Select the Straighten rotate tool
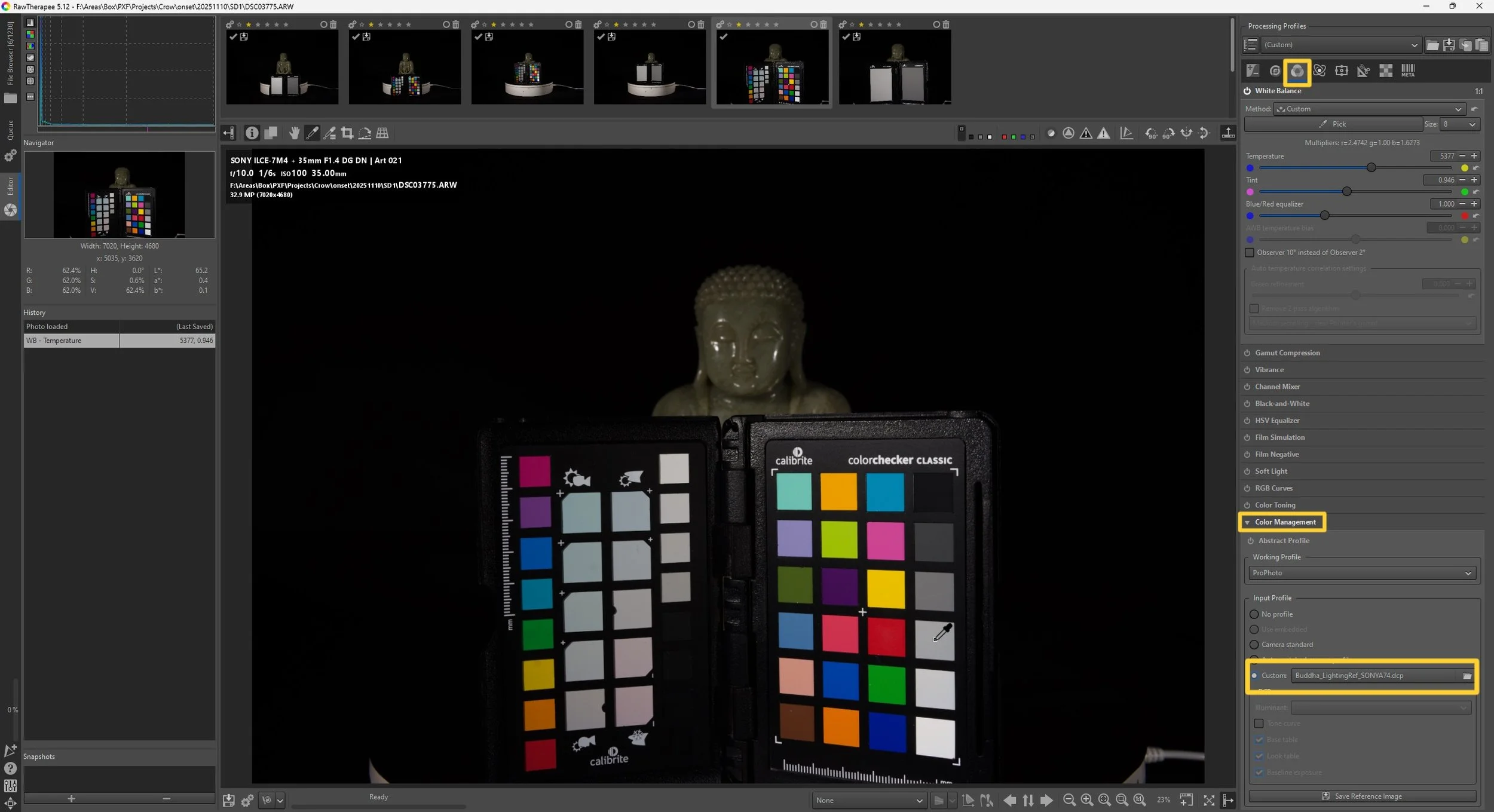 (365, 133)
